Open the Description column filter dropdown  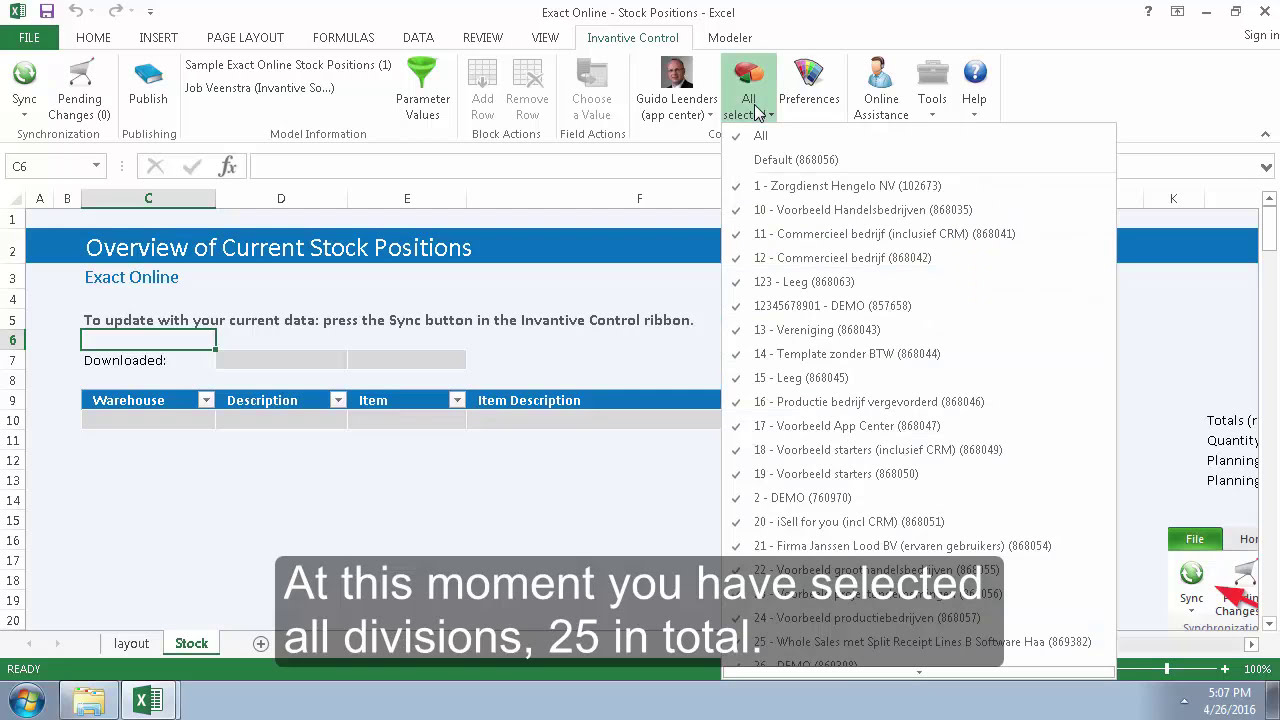coord(338,400)
